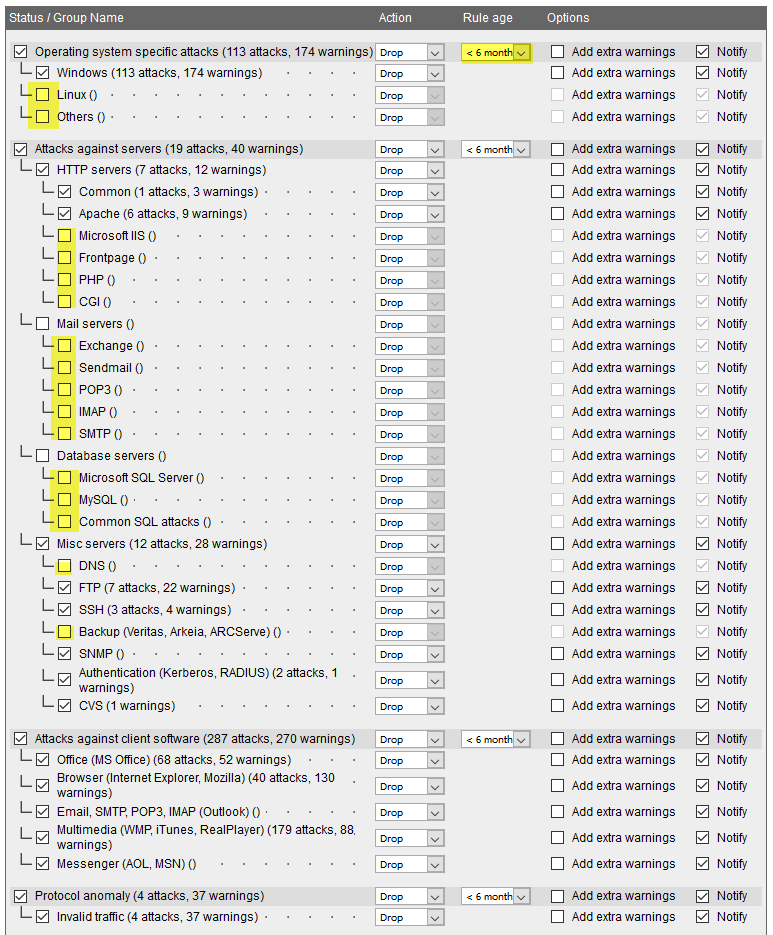Open Rule age dropdown for Protocol anomaly
Viewport: 773px width, 935px height.
496,896
